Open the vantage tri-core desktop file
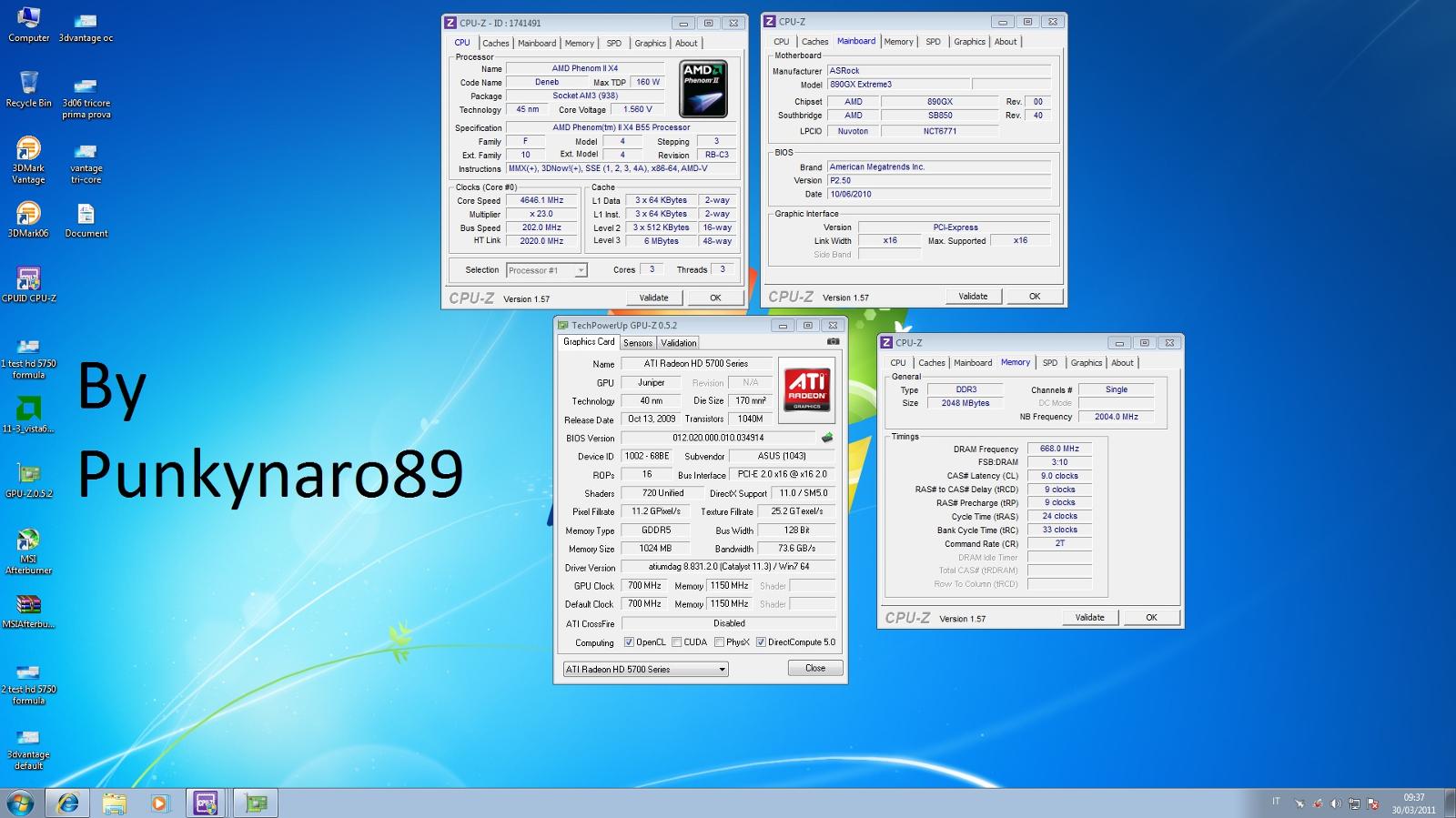Image resolution: width=1456 pixels, height=818 pixels. coord(86,160)
